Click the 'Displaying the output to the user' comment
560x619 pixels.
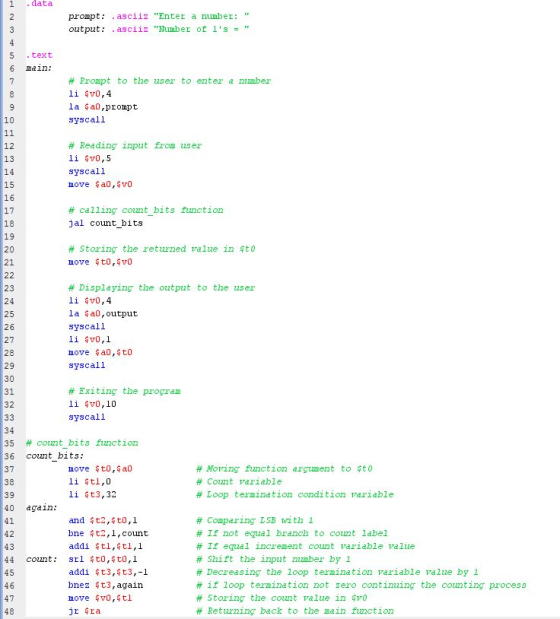pyautogui.click(x=162, y=288)
